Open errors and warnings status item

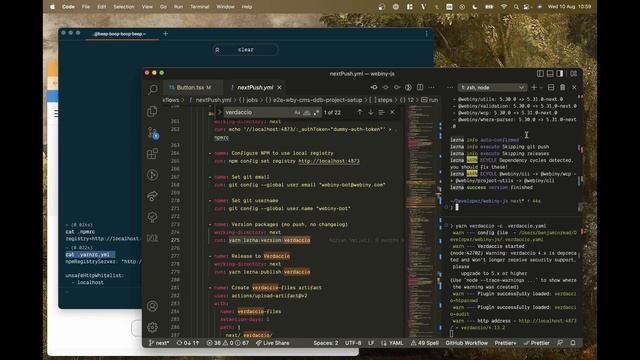click(228, 343)
